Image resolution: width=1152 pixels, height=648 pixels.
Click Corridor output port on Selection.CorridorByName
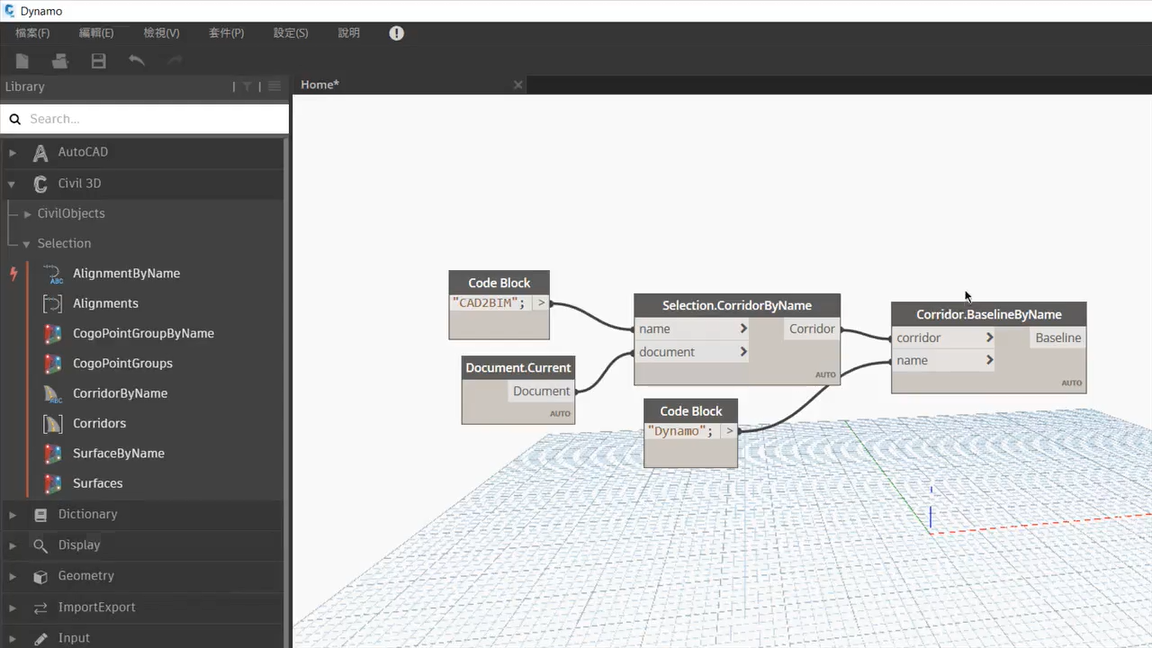pyautogui.click(x=812, y=329)
